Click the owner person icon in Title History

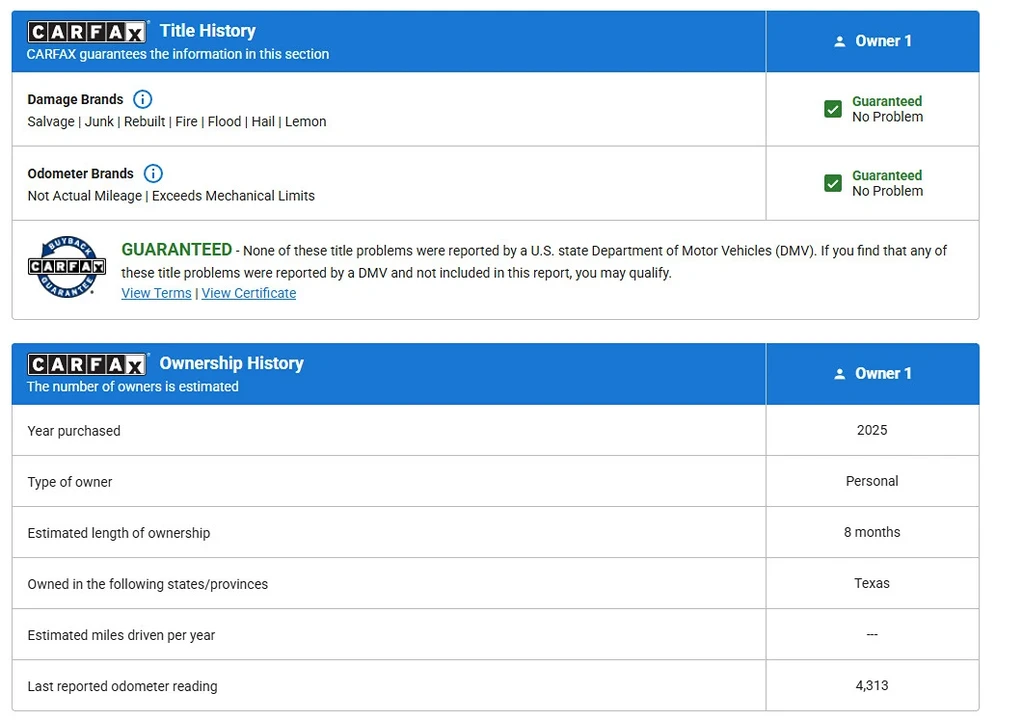[840, 42]
